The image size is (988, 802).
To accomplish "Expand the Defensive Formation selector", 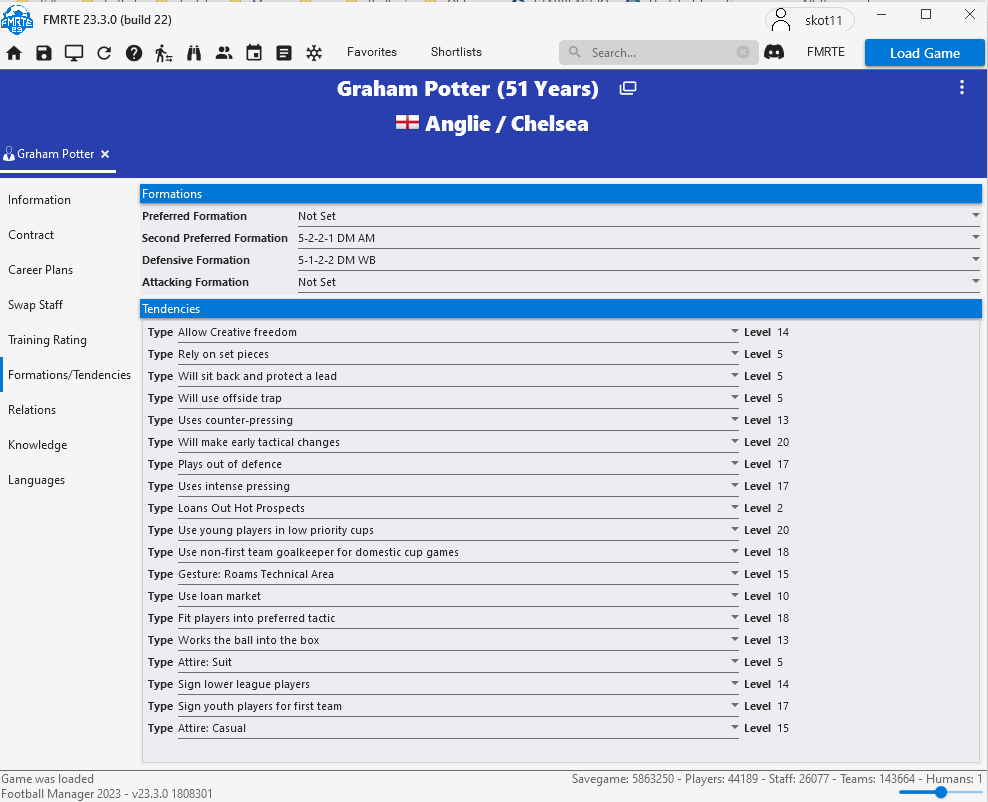I will tap(974, 260).
